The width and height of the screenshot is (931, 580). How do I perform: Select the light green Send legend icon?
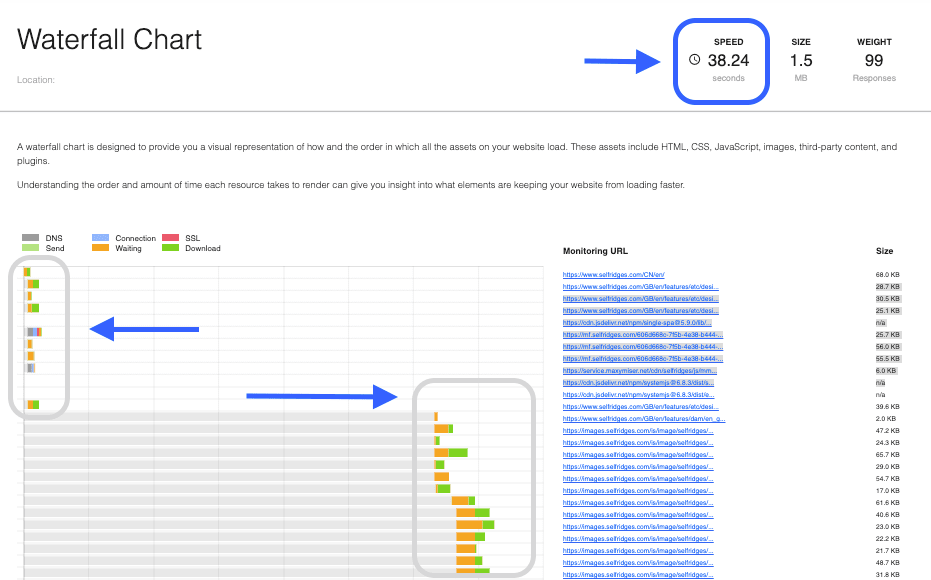click(x=31, y=248)
